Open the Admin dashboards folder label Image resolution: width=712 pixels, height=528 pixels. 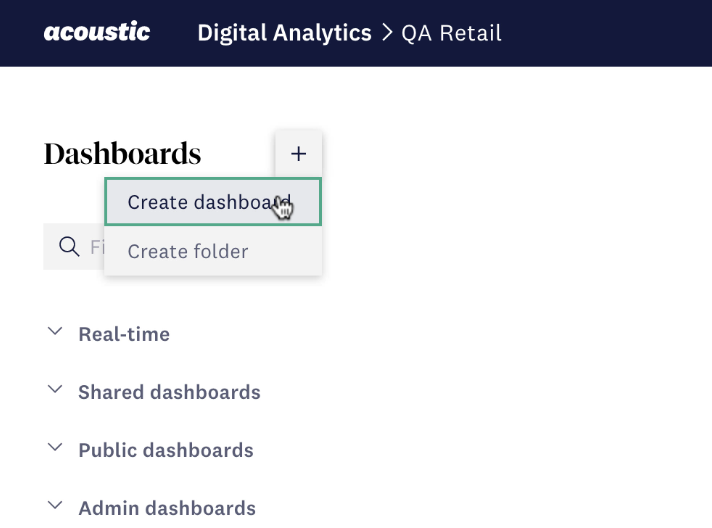(x=167, y=508)
